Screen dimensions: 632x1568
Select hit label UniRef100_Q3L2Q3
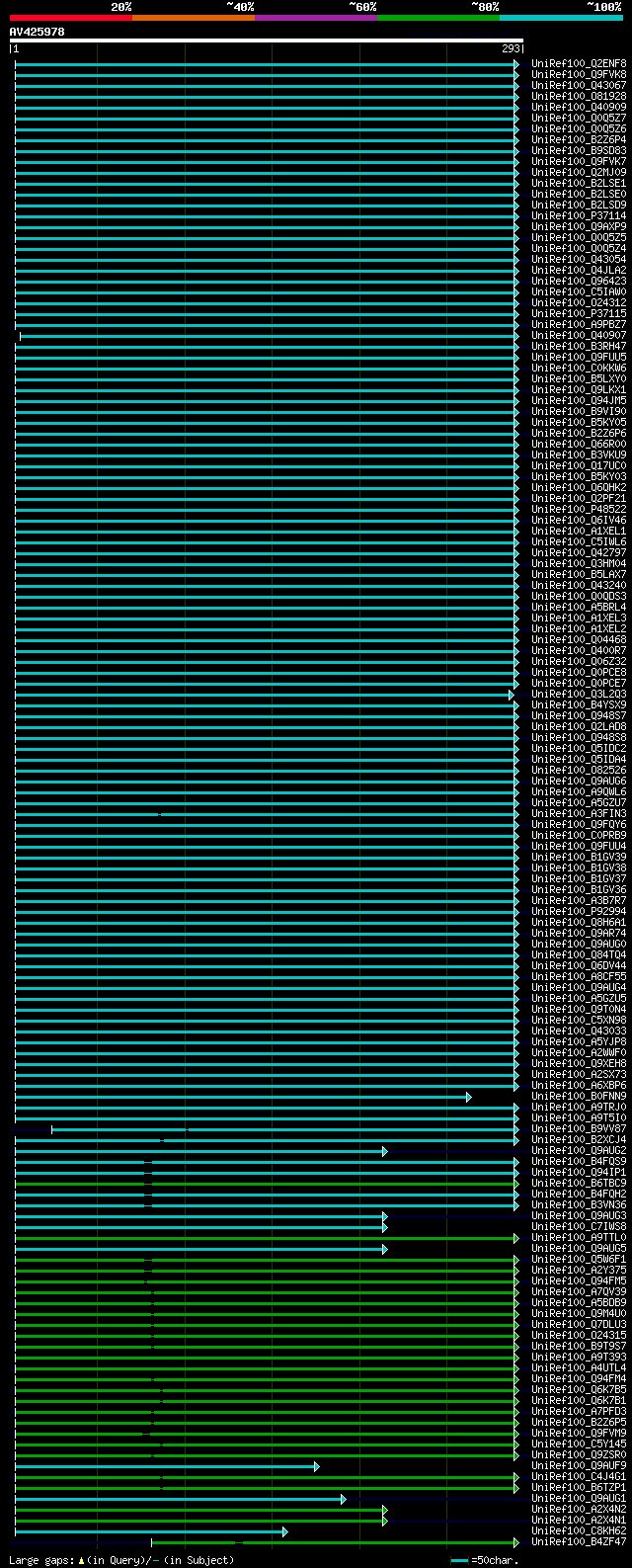click(579, 695)
